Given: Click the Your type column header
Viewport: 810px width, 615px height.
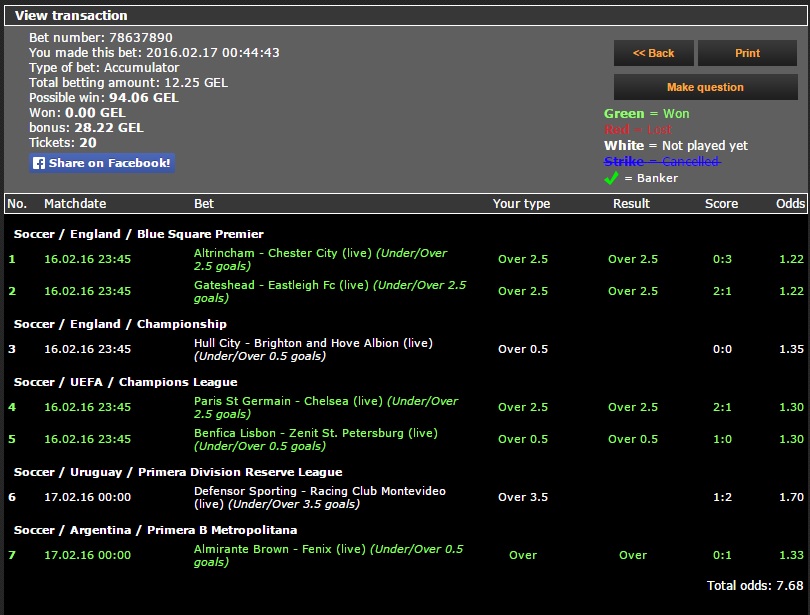Looking at the screenshot, I should point(521,203).
